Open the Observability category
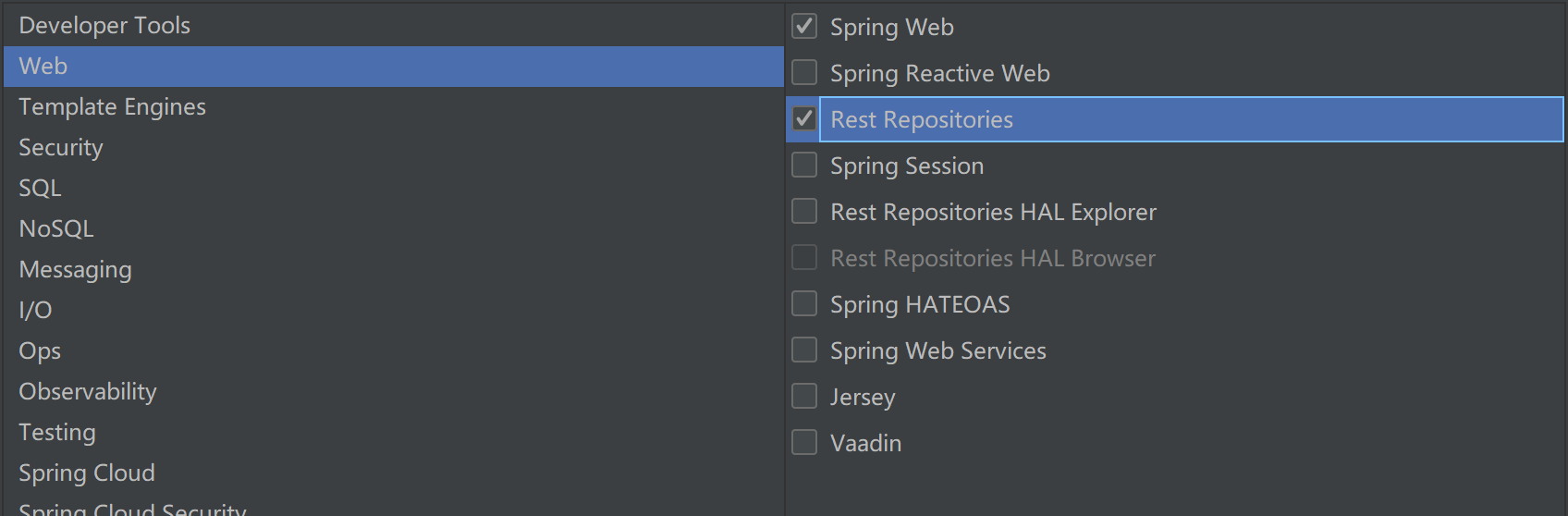The width and height of the screenshot is (1568, 516). [x=88, y=392]
